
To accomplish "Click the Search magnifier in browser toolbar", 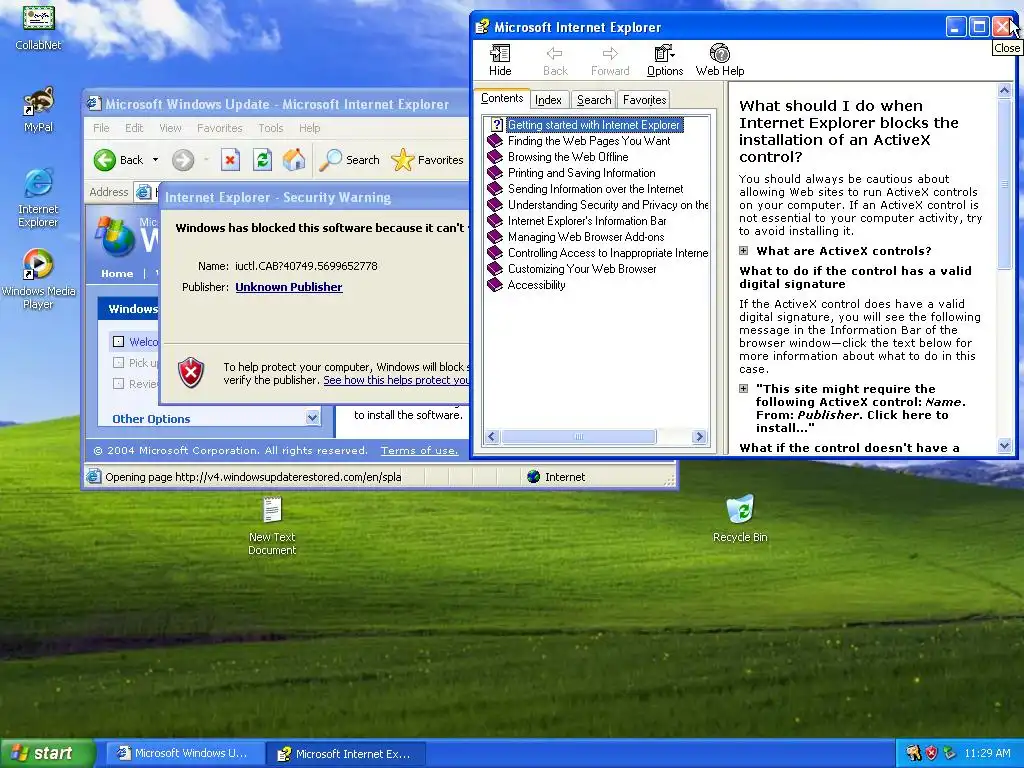I will point(349,160).
